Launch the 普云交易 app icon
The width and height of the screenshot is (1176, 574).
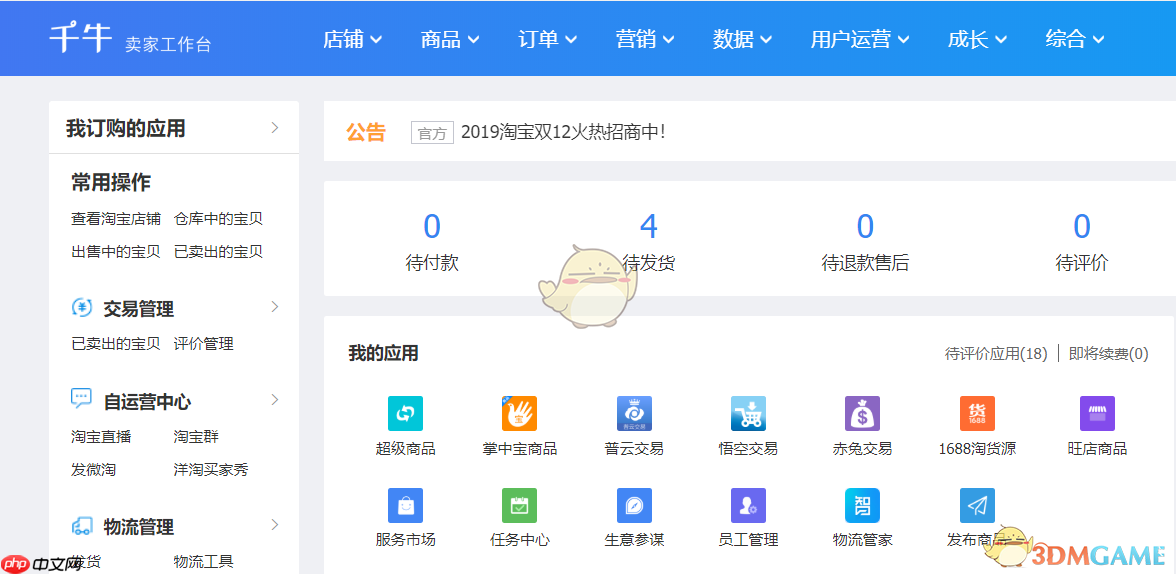pyautogui.click(x=634, y=413)
